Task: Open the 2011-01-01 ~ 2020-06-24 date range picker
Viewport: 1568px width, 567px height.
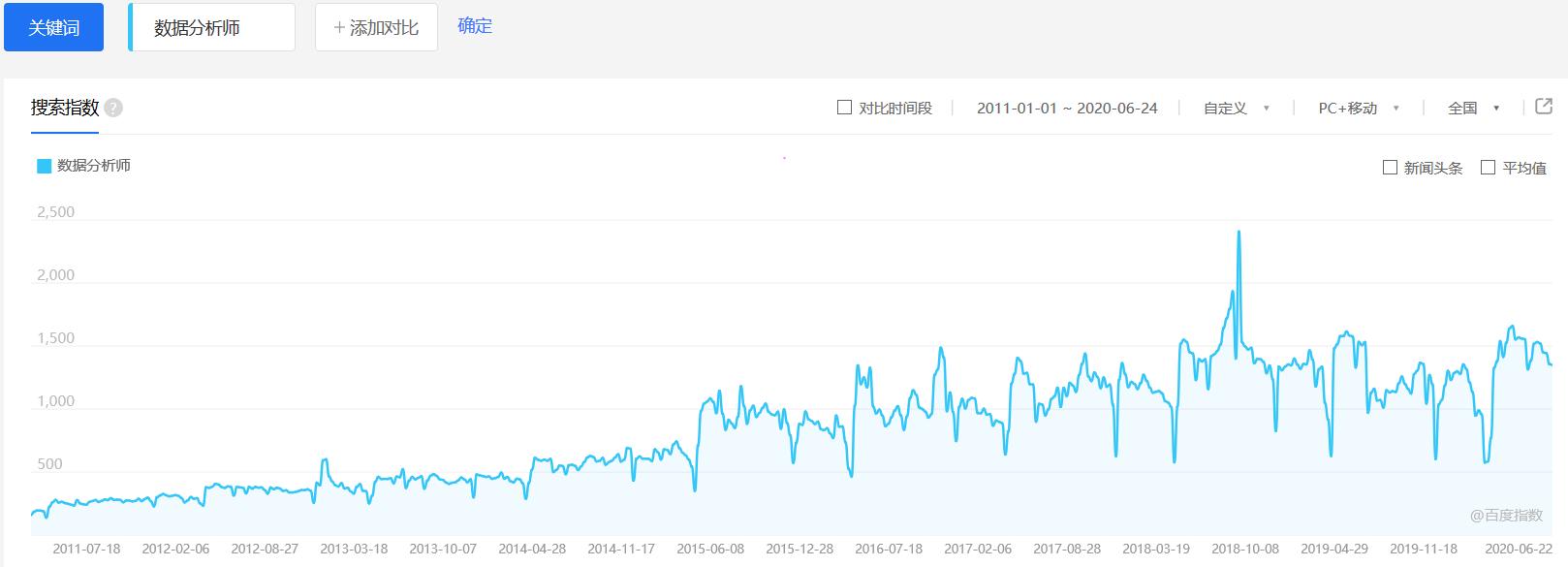Action: click(1067, 109)
